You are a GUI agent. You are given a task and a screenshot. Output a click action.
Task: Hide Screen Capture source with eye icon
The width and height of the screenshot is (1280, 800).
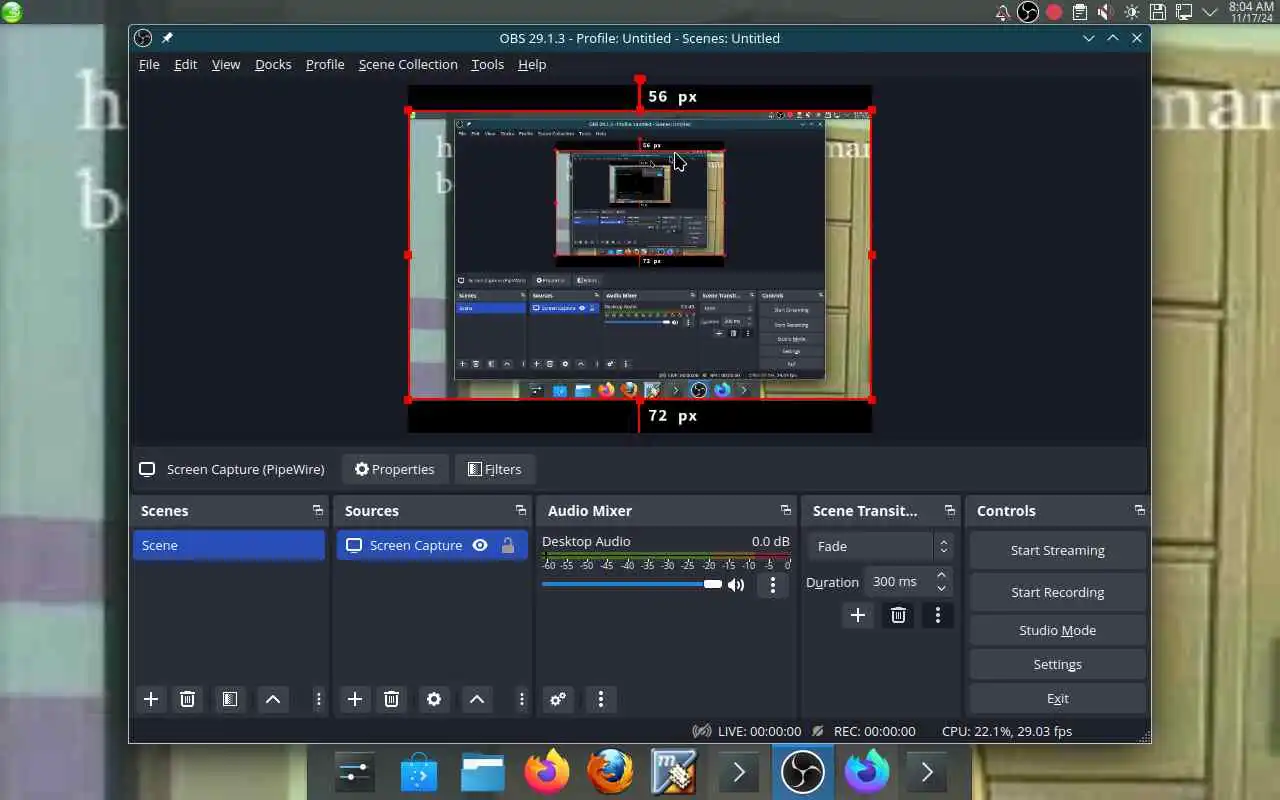480,545
